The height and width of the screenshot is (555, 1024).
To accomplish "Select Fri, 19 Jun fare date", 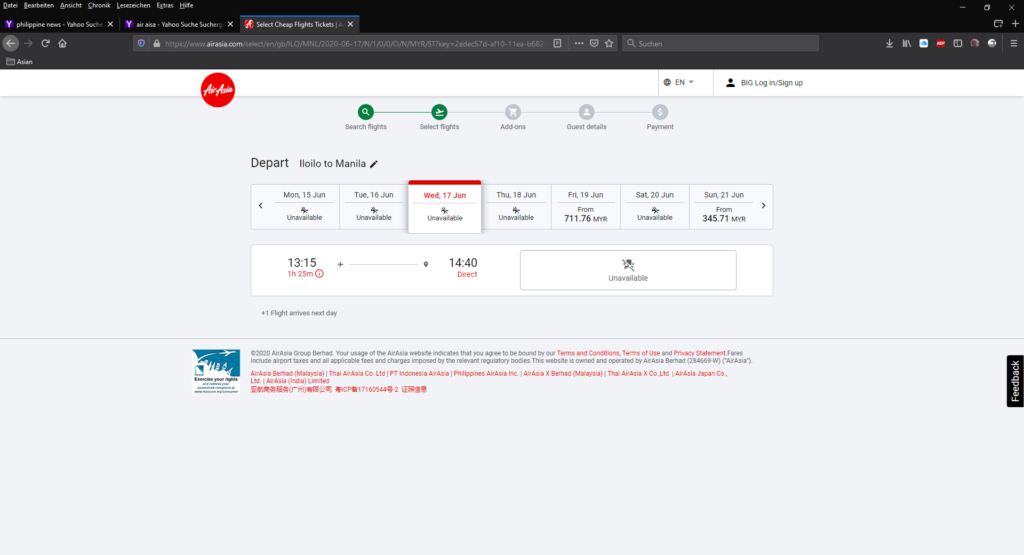I will coord(585,207).
